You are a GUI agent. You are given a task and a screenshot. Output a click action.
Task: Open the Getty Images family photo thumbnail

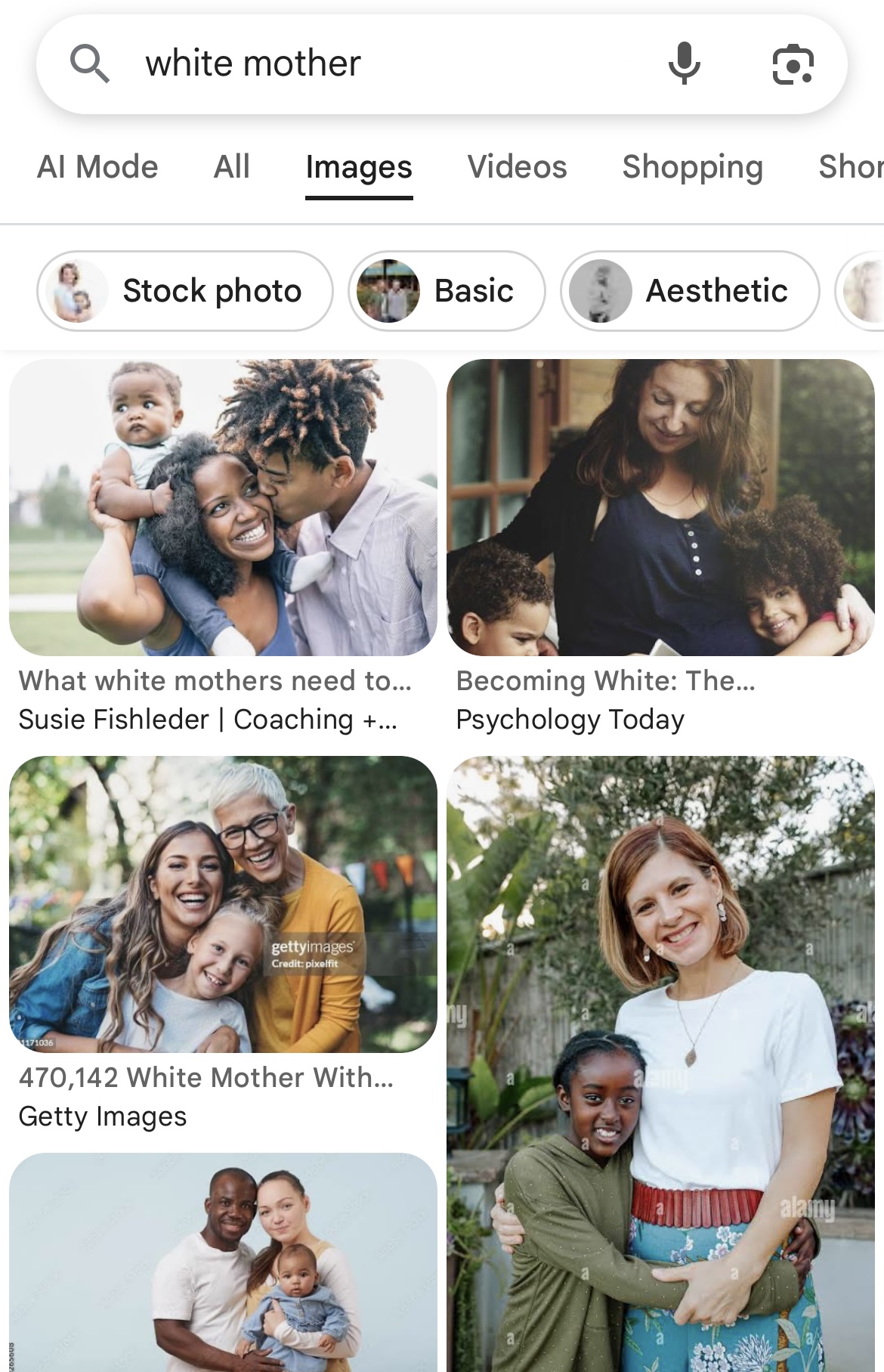click(x=223, y=904)
